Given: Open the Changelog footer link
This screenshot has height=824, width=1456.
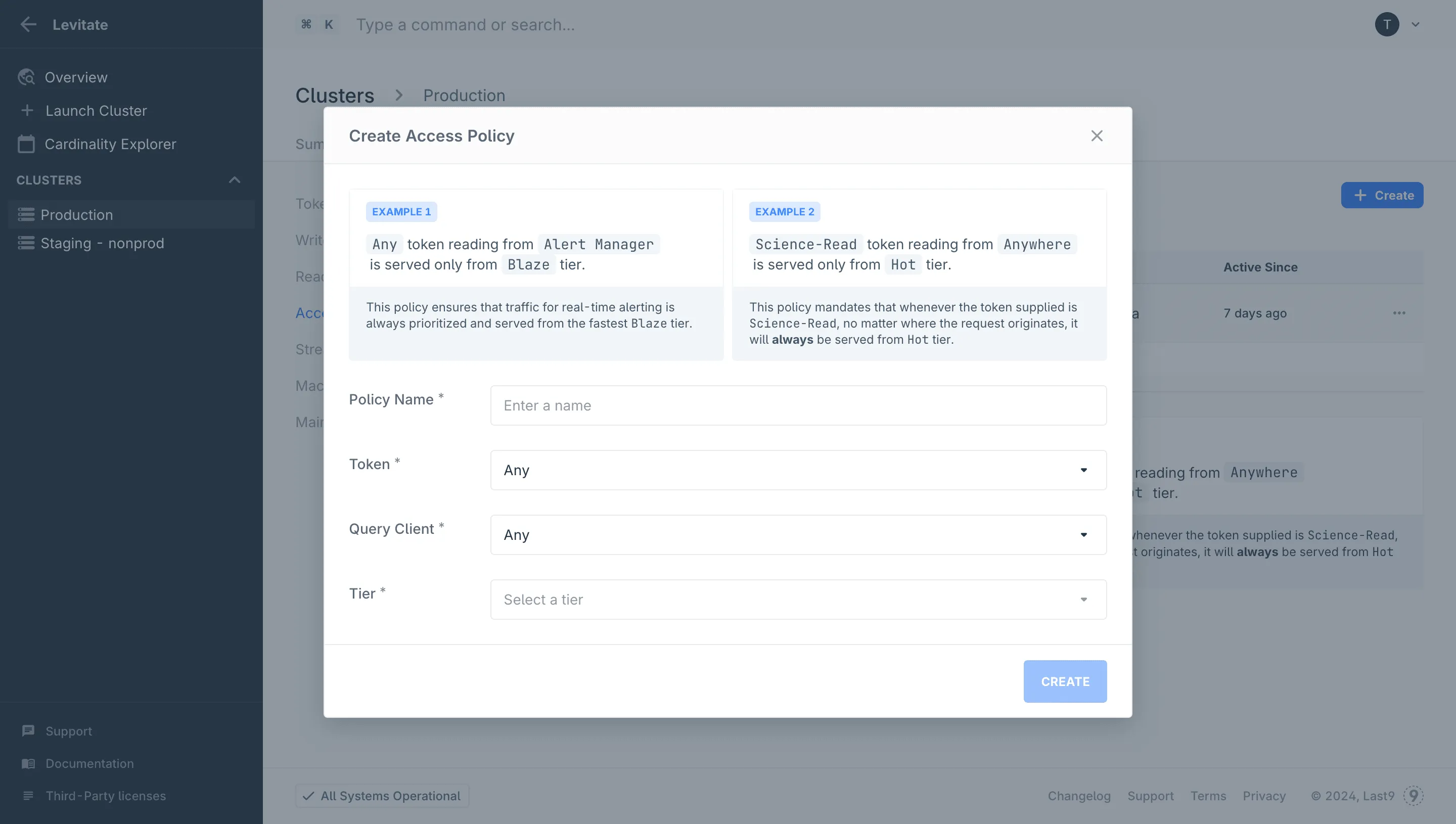Looking at the screenshot, I should [x=1079, y=796].
